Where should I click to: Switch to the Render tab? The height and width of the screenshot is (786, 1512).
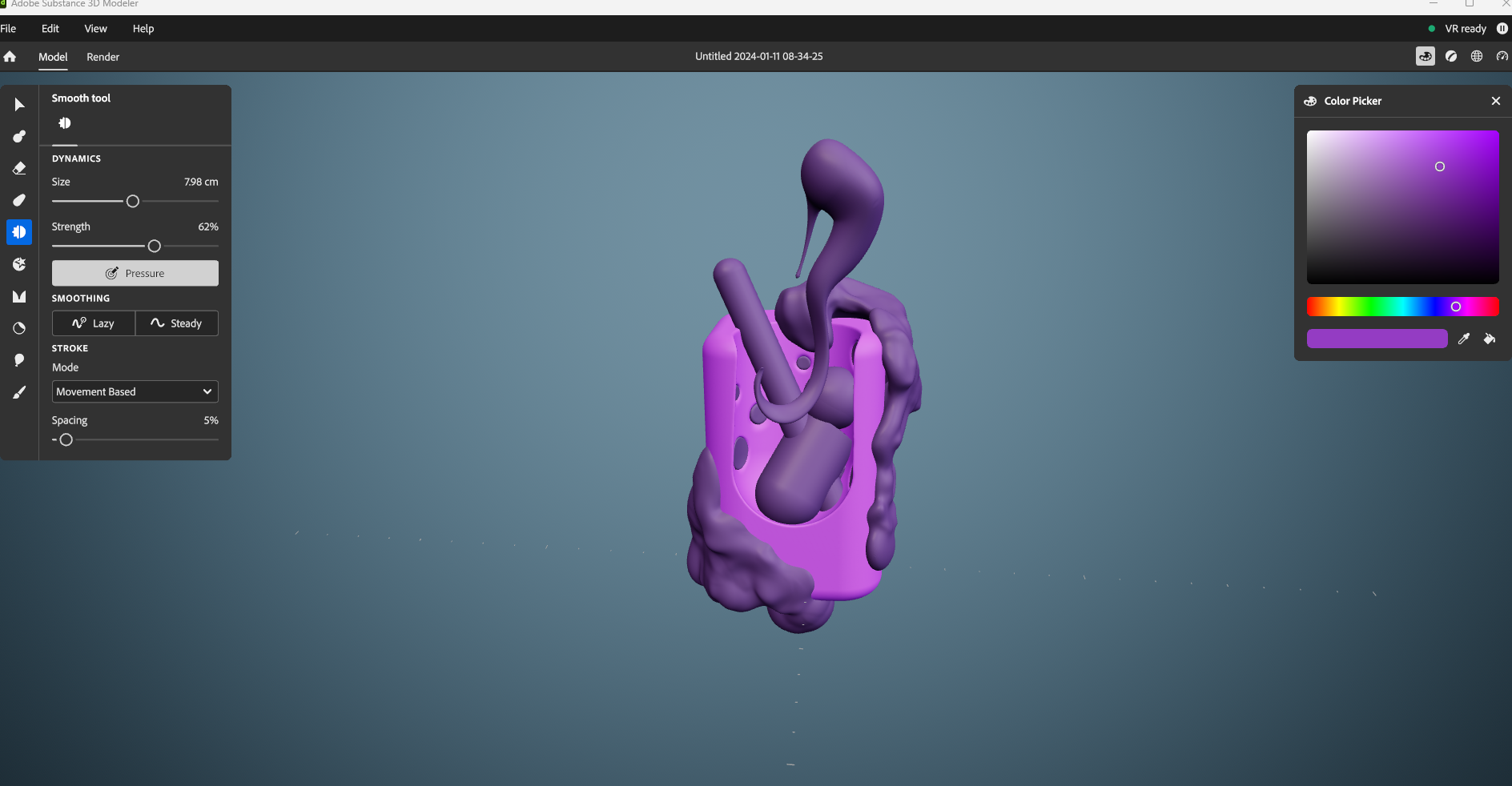[x=103, y=57]
